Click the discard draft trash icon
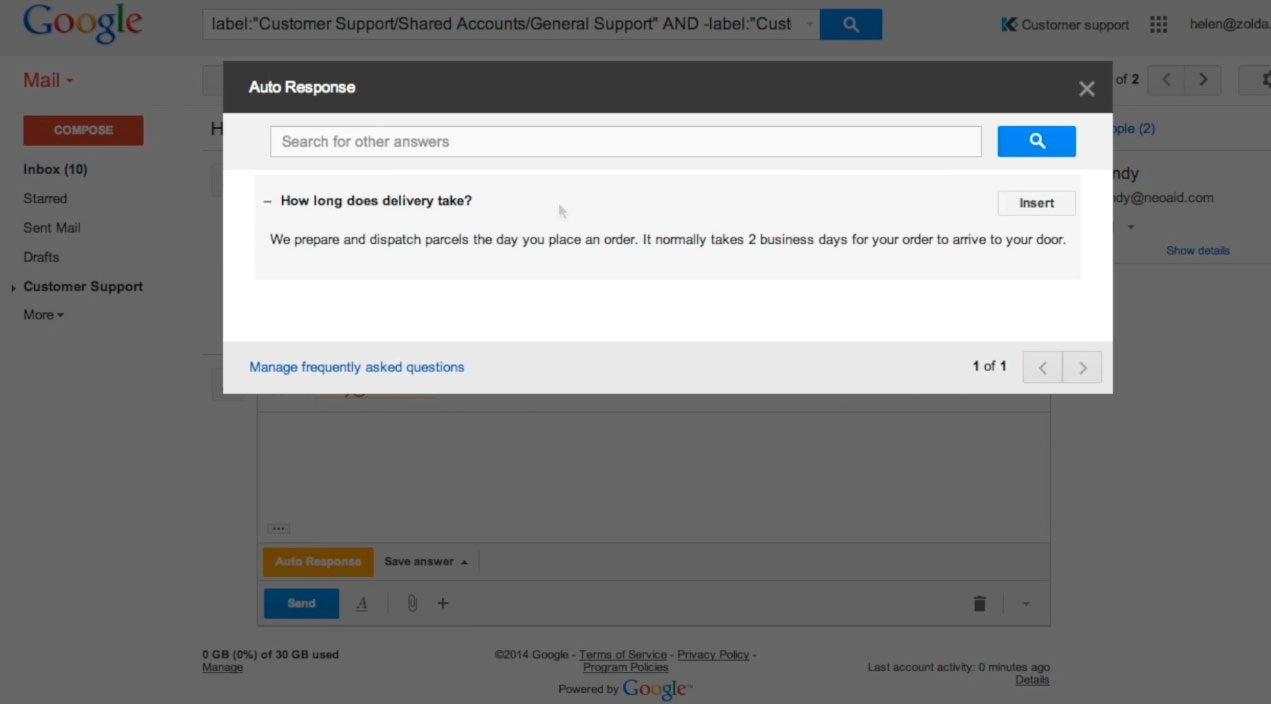This screenshot has width=1271, height=704. (x=979, y=603)
